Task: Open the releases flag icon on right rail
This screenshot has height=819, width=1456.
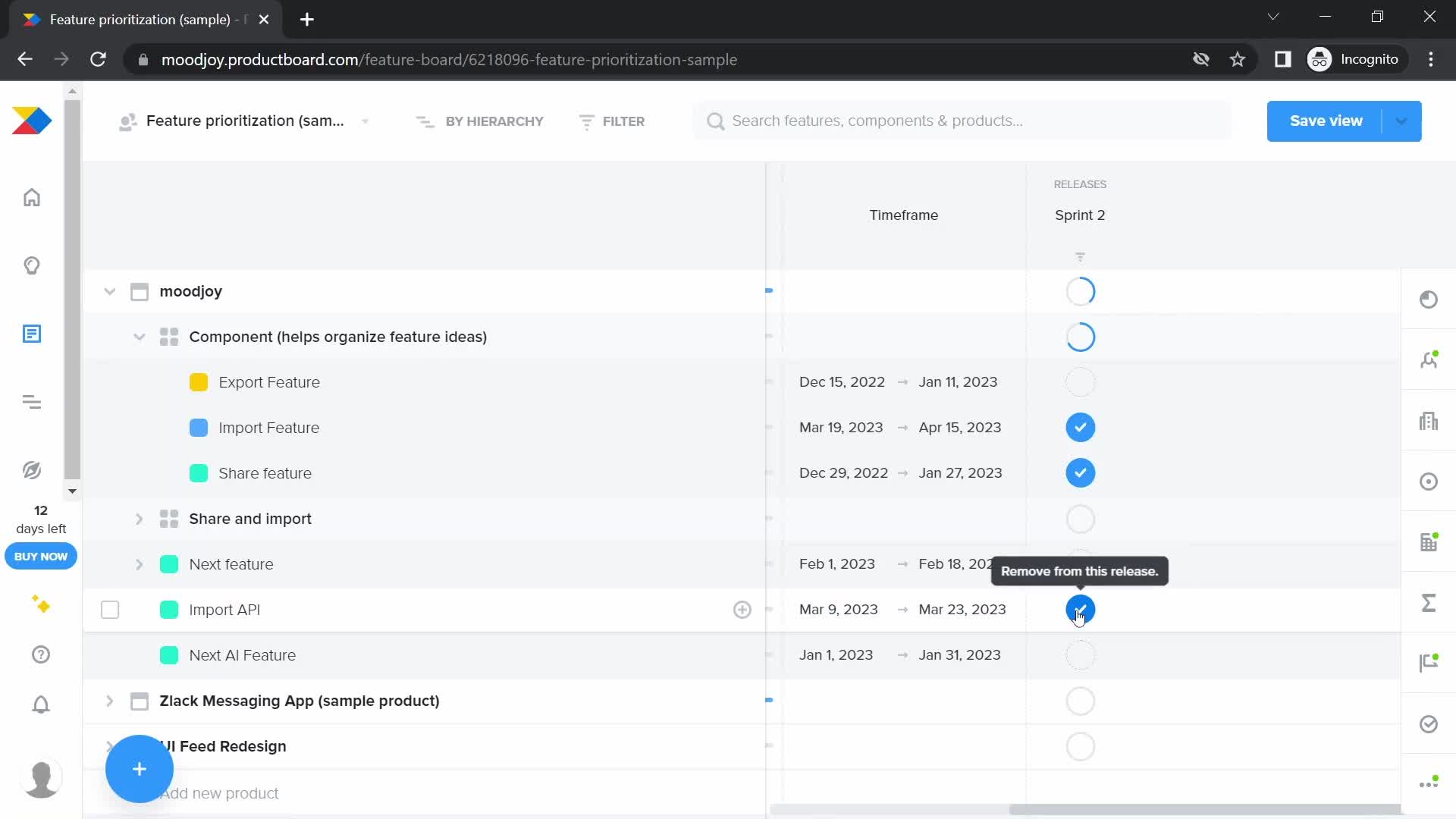Action: click(1429, 664)
